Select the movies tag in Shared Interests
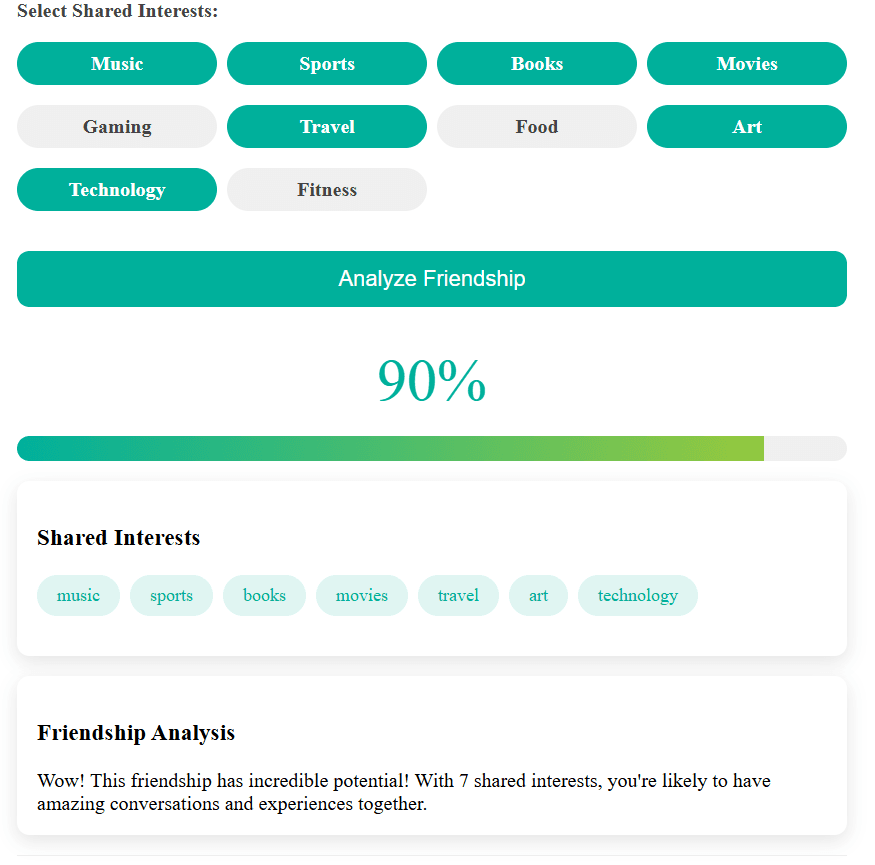 362,595
